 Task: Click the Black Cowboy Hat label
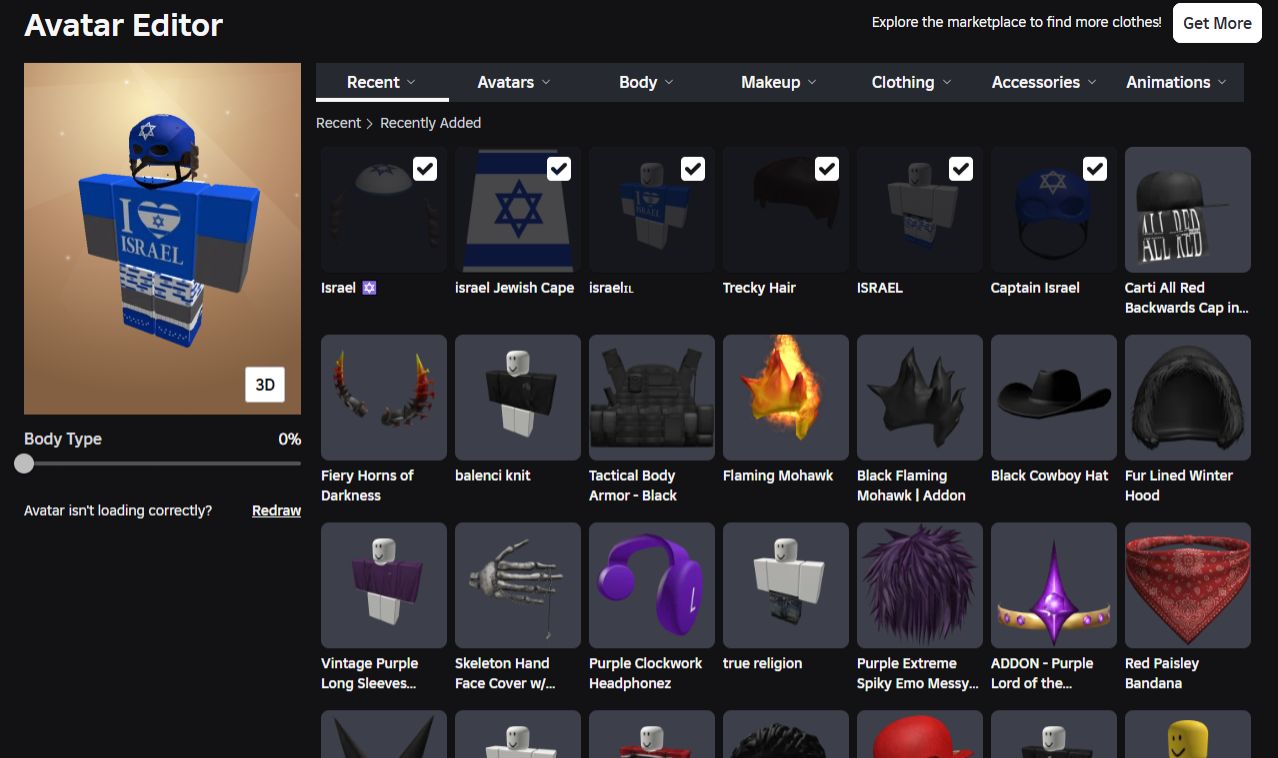click(1049, 476)
